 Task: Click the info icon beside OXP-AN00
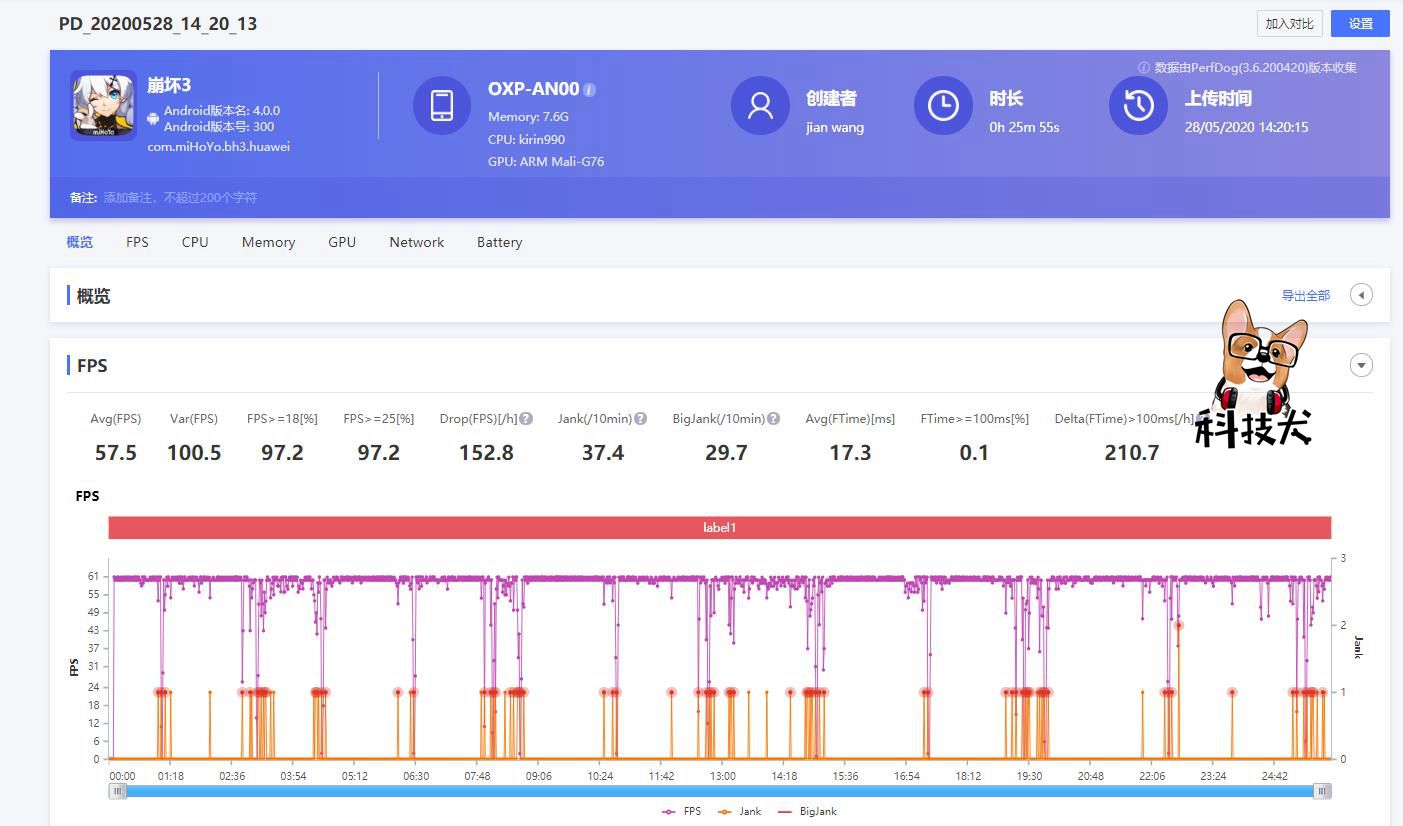click(x=590, y=90)
